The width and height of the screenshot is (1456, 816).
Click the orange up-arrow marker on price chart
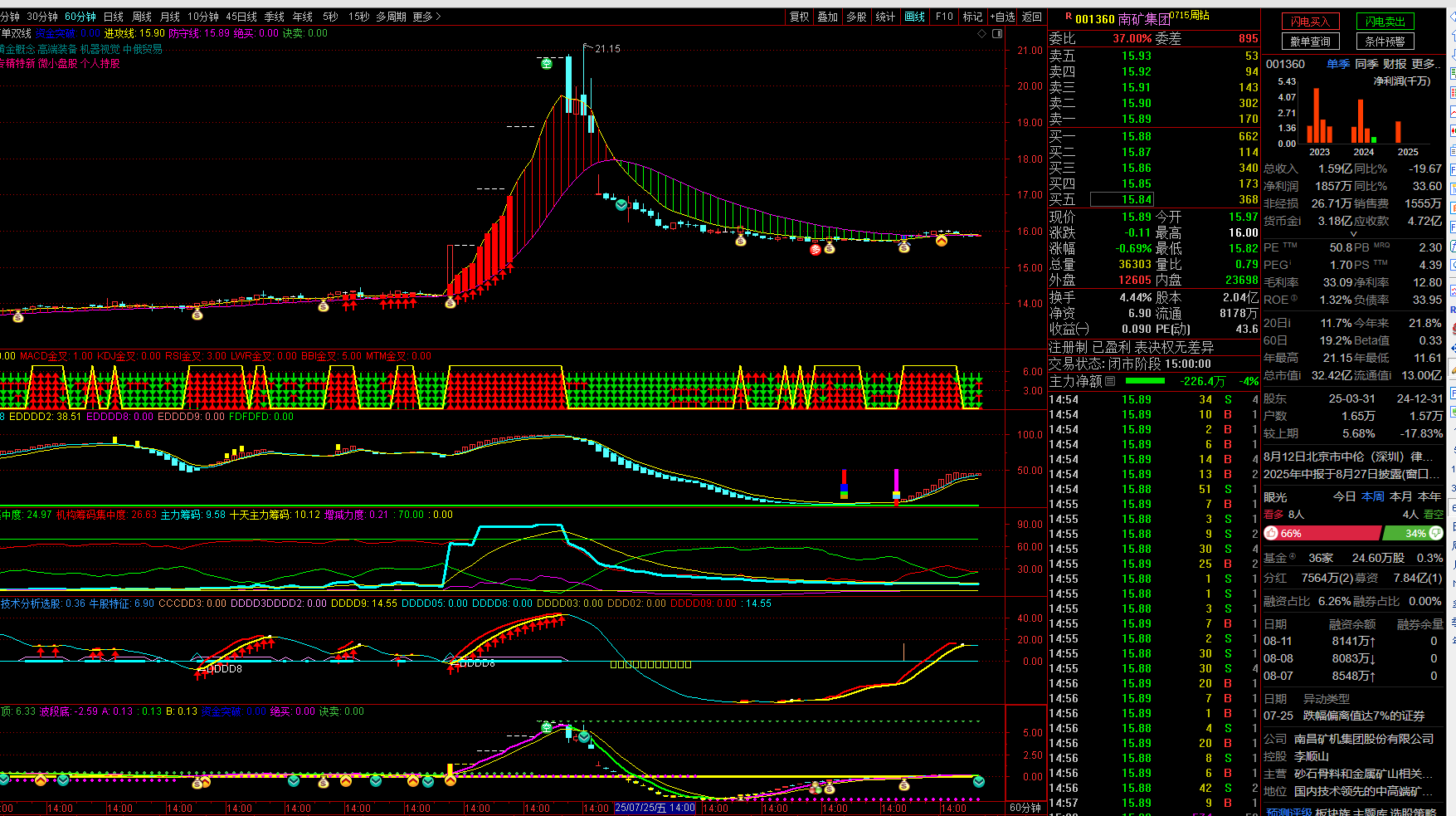click(x=941, y=241)
